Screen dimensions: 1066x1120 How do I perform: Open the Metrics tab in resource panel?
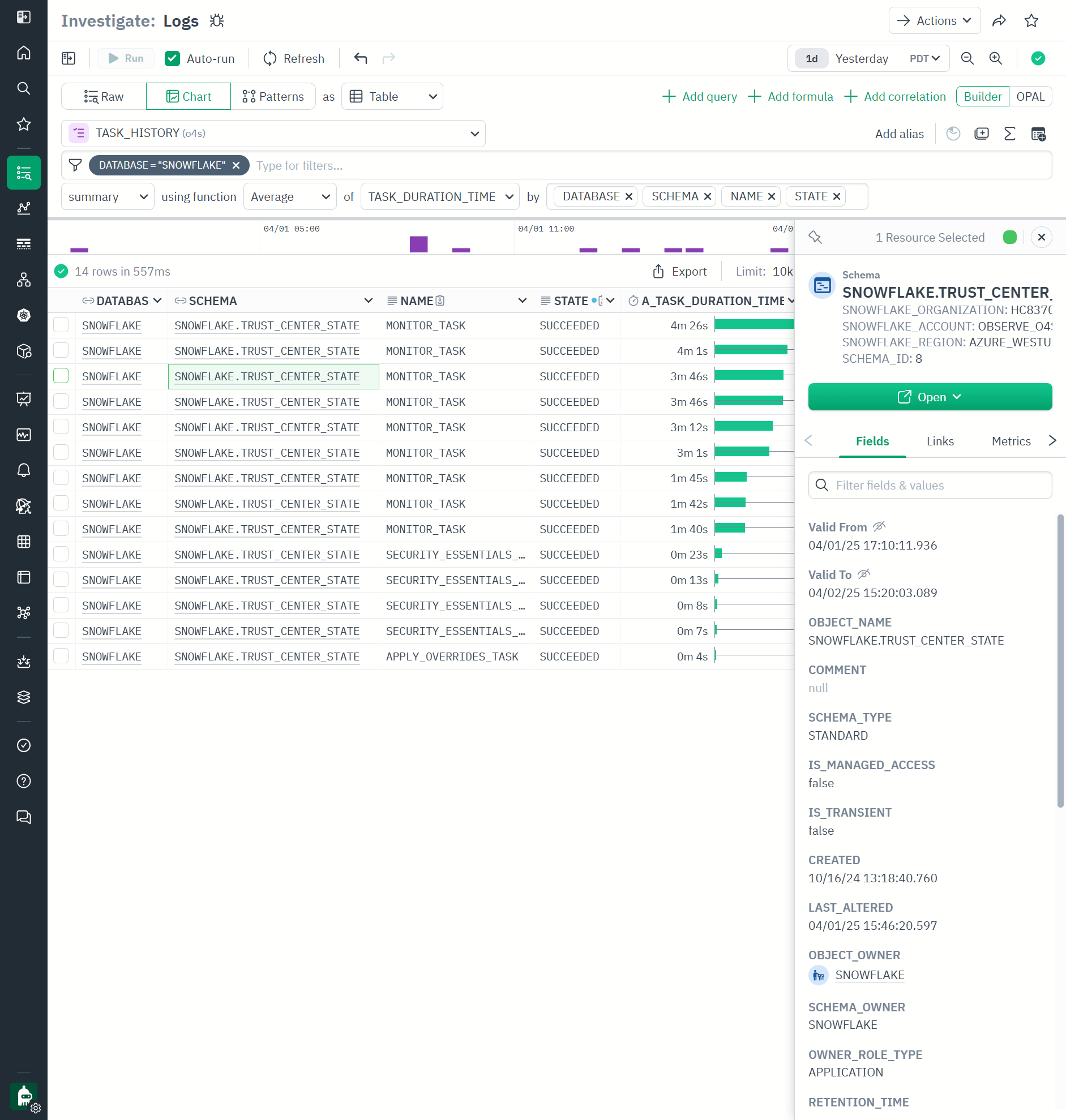tap(1011, 441)
